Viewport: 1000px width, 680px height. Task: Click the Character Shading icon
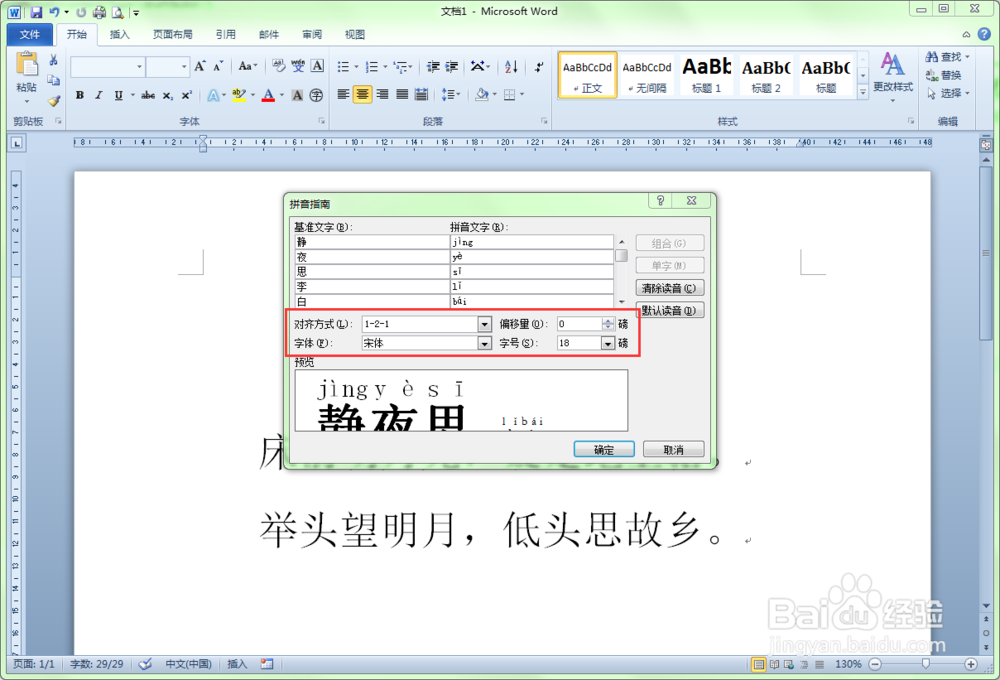(297, 95)
